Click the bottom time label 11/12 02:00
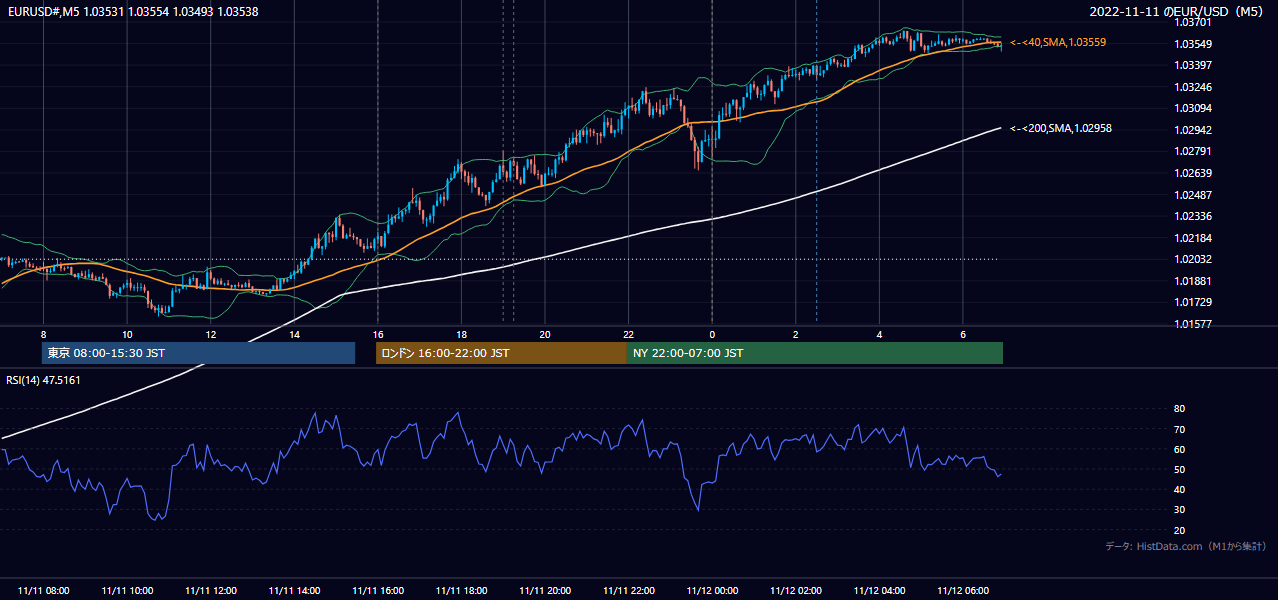 coord(795,591)
